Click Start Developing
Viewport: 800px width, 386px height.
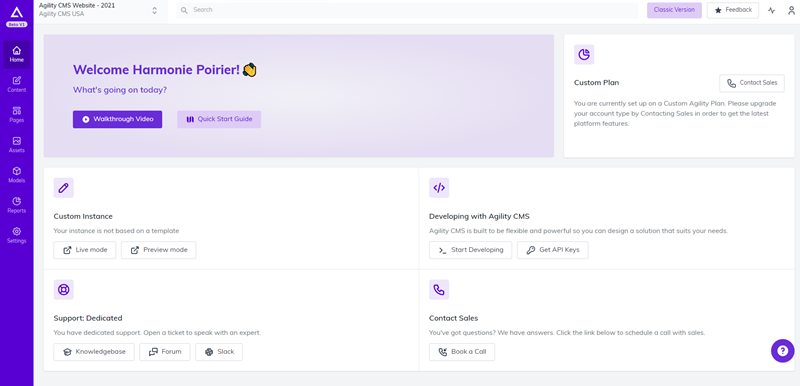pos(470,250)
